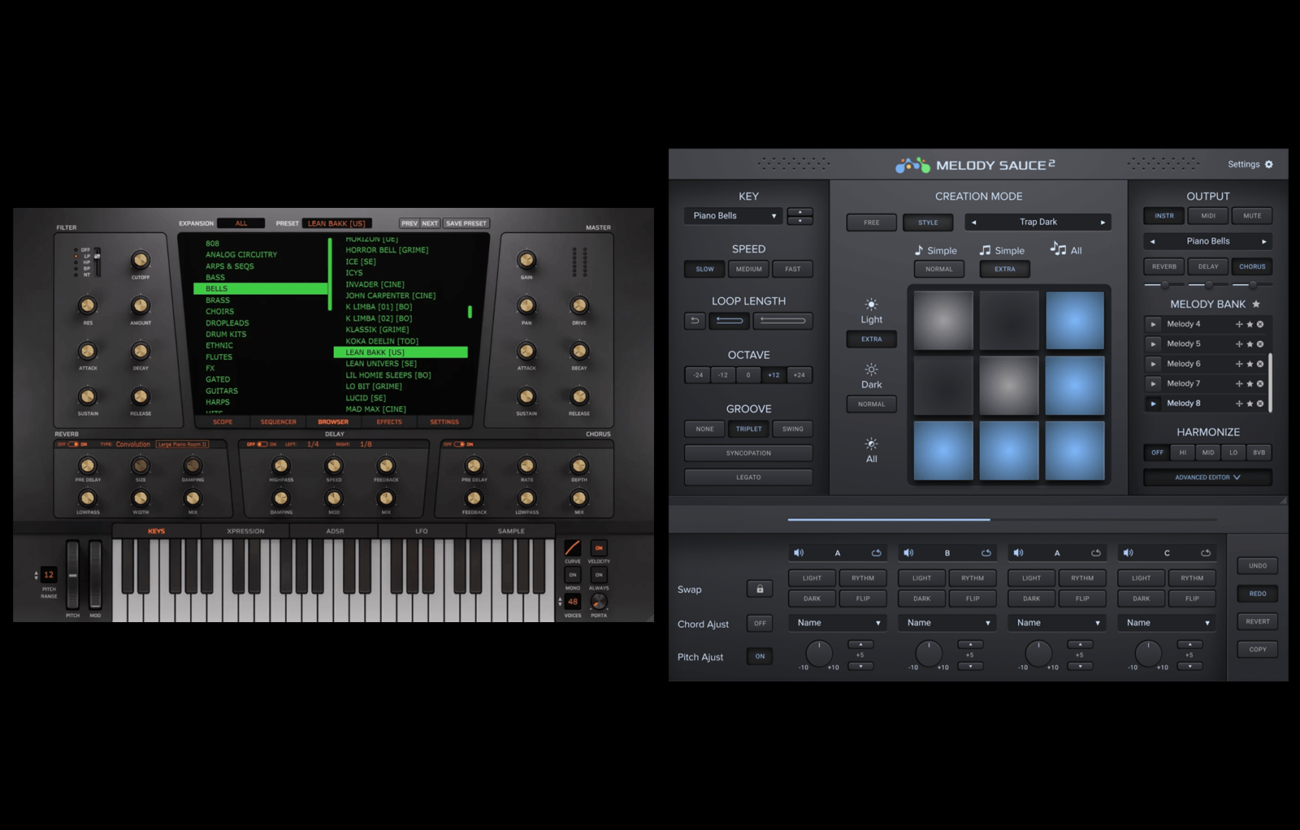Screen dimensions: 1300x830
Task: Open the Piano Bells key dropdown
Action: click(x=732, y=216)
